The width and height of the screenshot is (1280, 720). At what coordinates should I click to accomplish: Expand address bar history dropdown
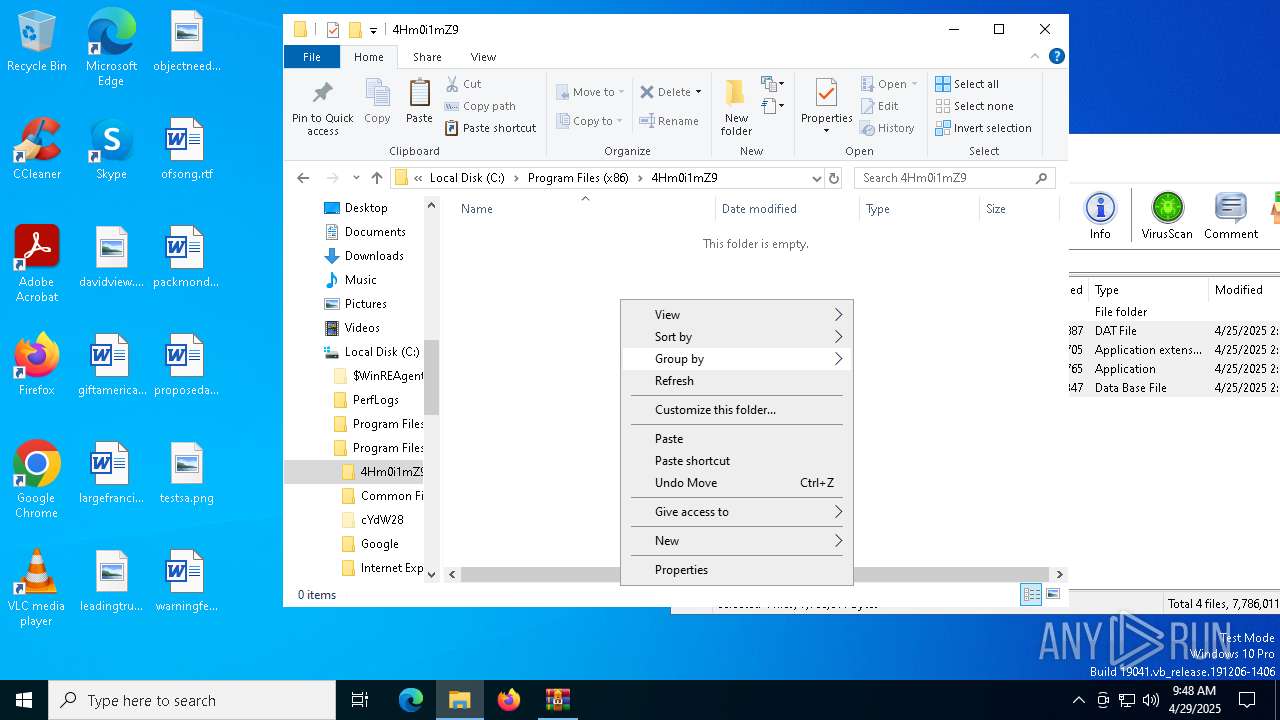[x=817, y=178]
